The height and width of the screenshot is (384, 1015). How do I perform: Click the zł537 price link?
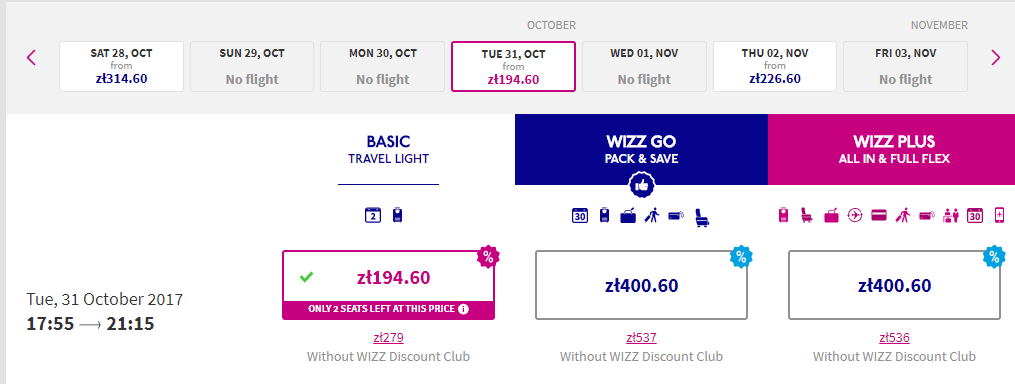point(641,337)
